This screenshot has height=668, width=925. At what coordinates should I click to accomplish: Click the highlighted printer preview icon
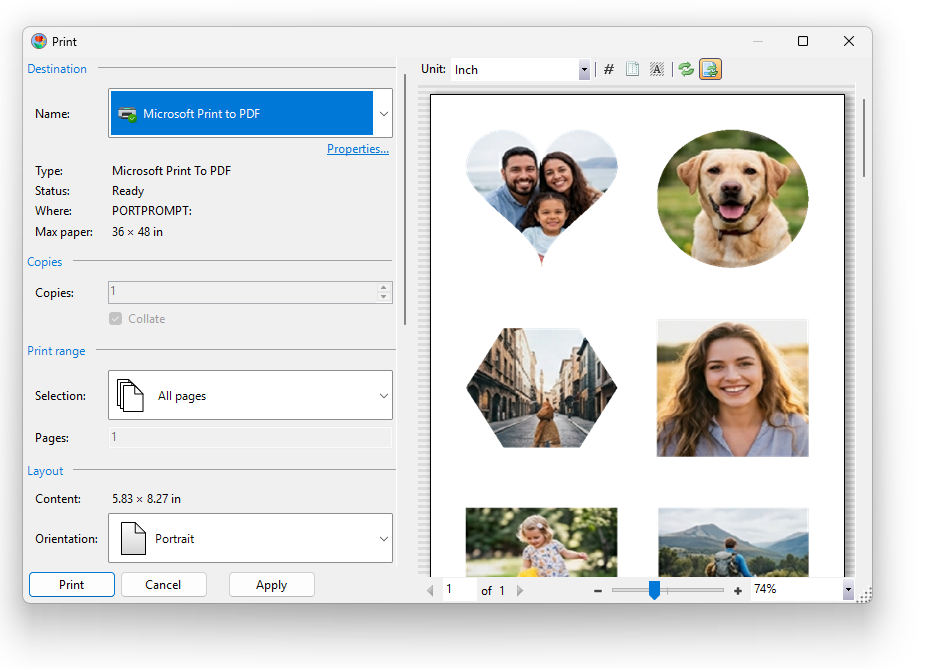coord(710,69)
